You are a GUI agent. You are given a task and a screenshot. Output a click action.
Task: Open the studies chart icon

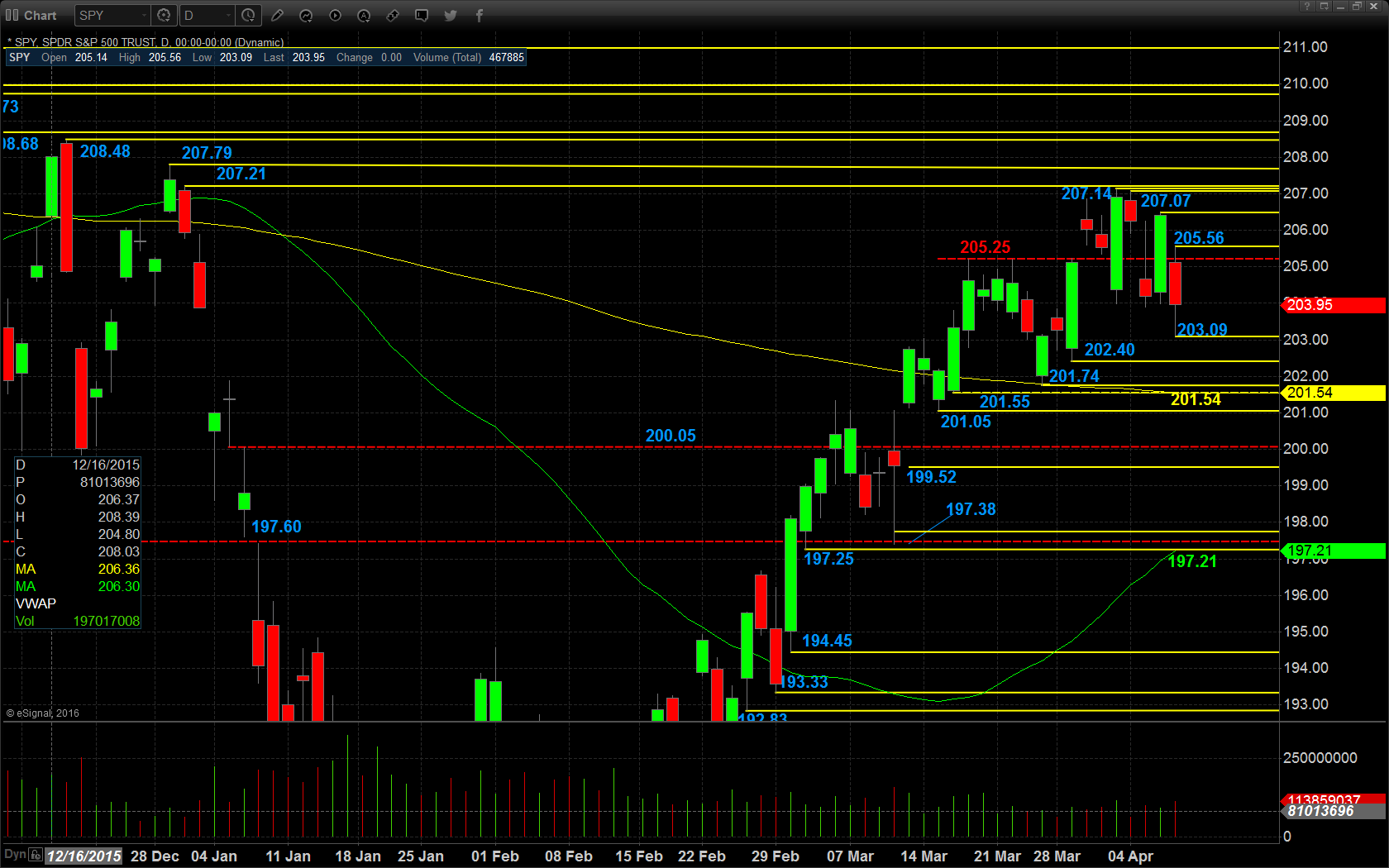(306, 15)
